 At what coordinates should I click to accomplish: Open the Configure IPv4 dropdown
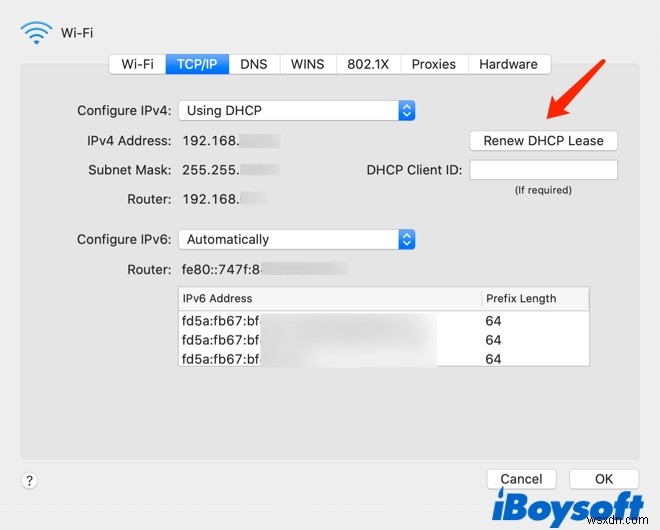(x=297, y=110)
